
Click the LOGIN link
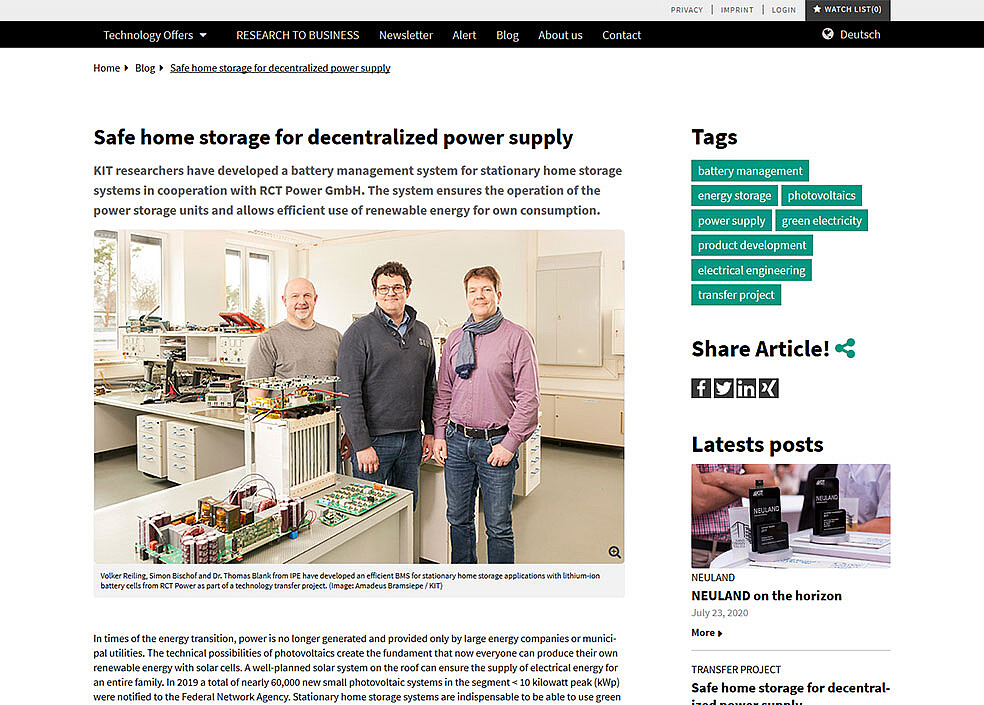pos(784,9)
